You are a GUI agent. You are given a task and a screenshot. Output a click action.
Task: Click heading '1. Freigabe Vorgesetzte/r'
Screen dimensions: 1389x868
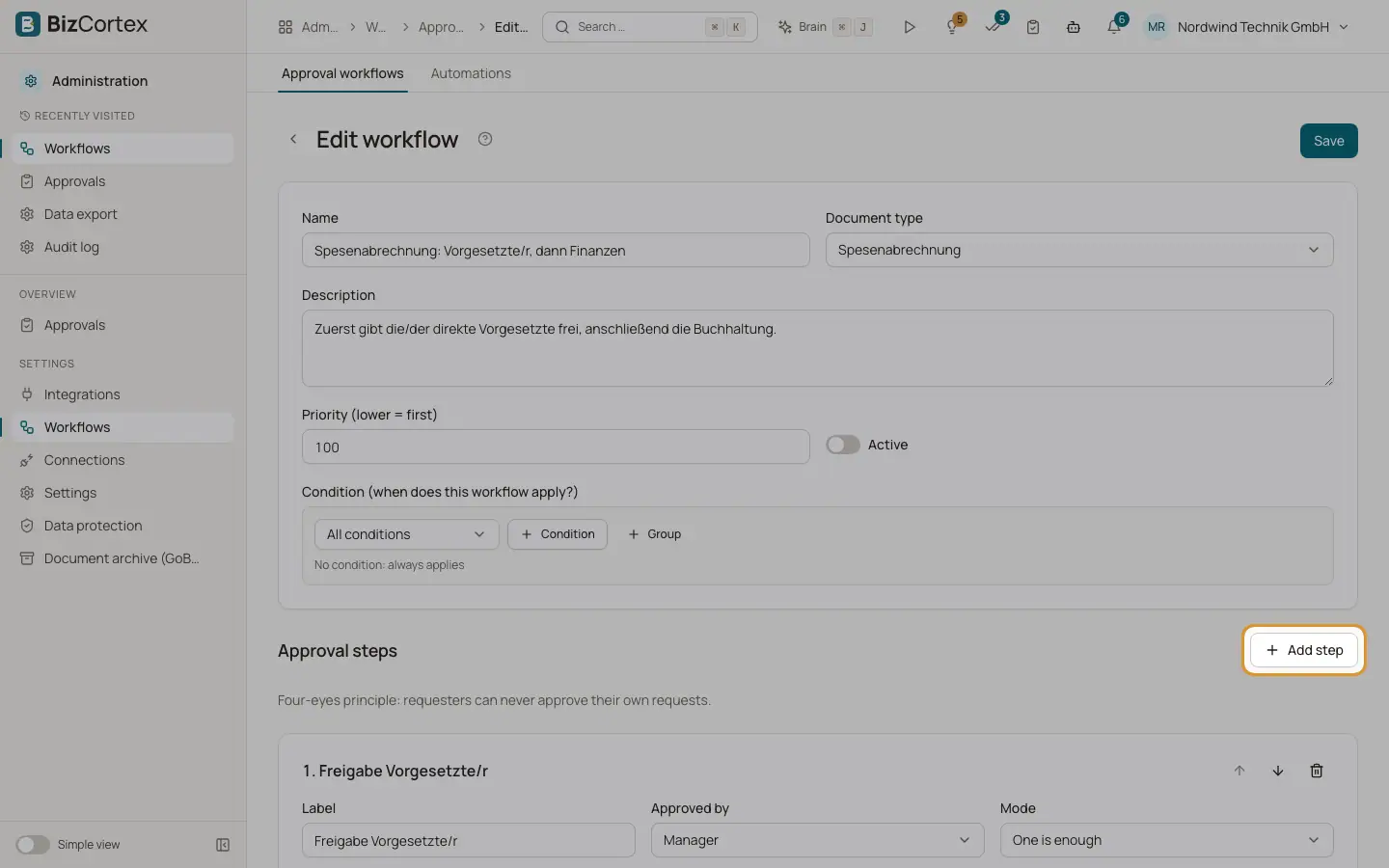tap(395, 771)
